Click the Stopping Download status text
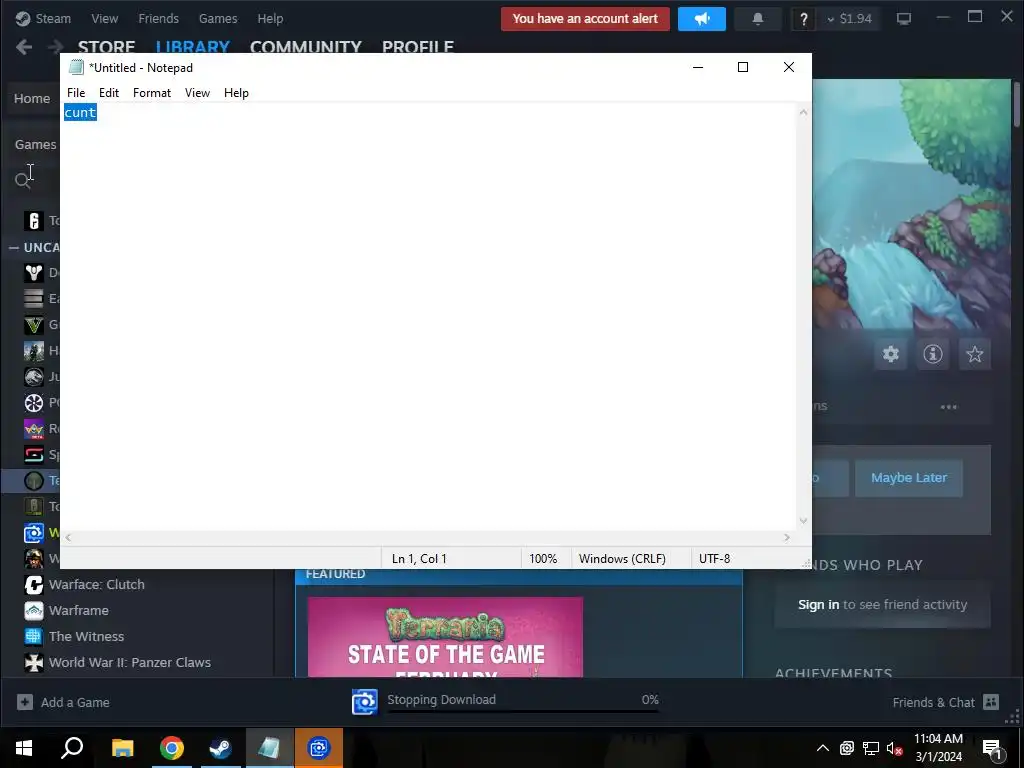This screenshot has width=1024, height=768. click(x=441, y=699)
